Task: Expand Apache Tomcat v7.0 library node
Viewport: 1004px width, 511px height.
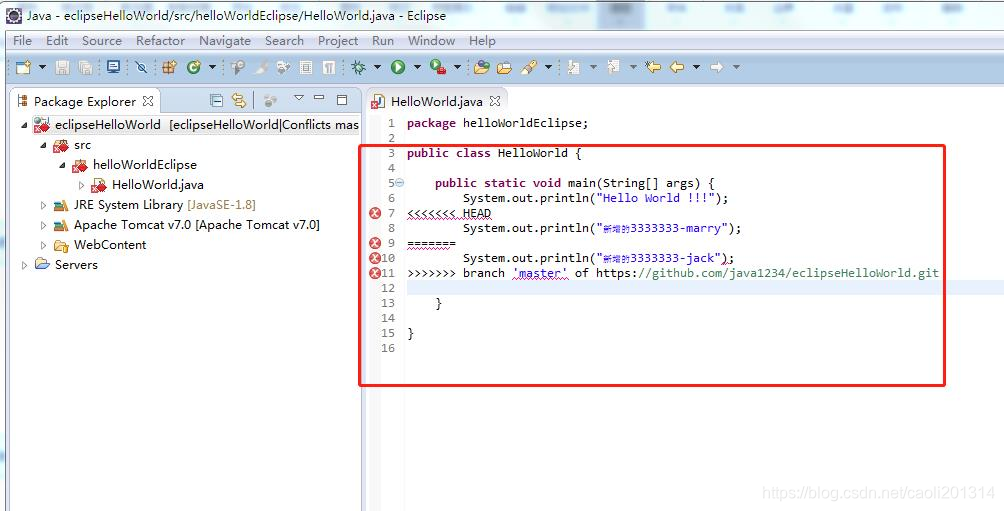Action: pos(44,225)
